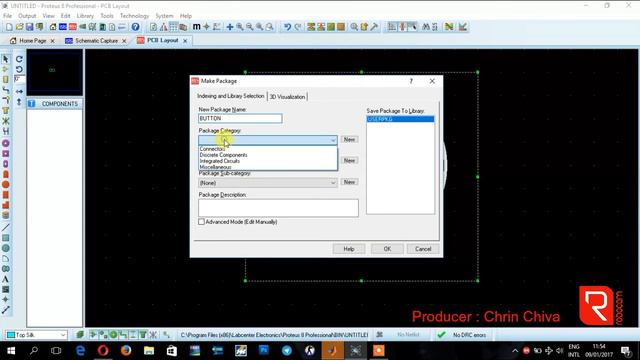Screen dimensions: 640x360
Task: Click the Cancel button in Make Package
Action: coord(423,249)
